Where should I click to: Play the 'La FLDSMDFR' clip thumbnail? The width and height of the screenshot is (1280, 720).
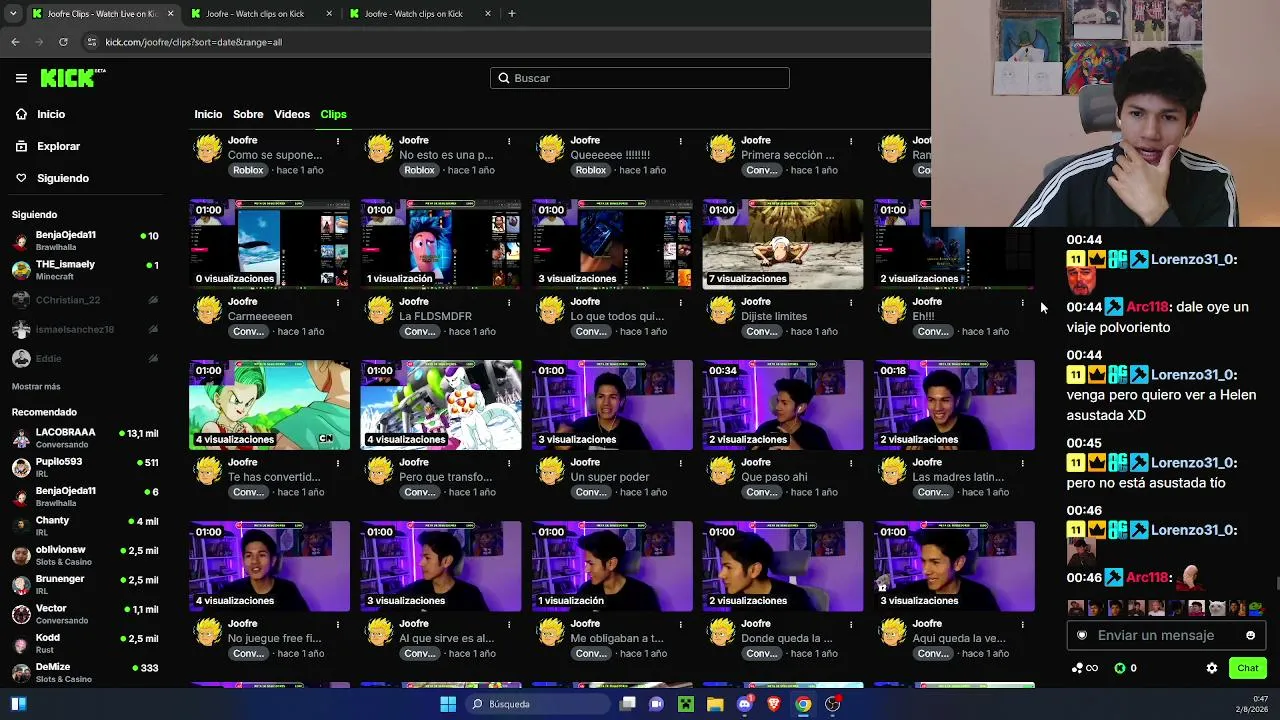click(441, 245)
